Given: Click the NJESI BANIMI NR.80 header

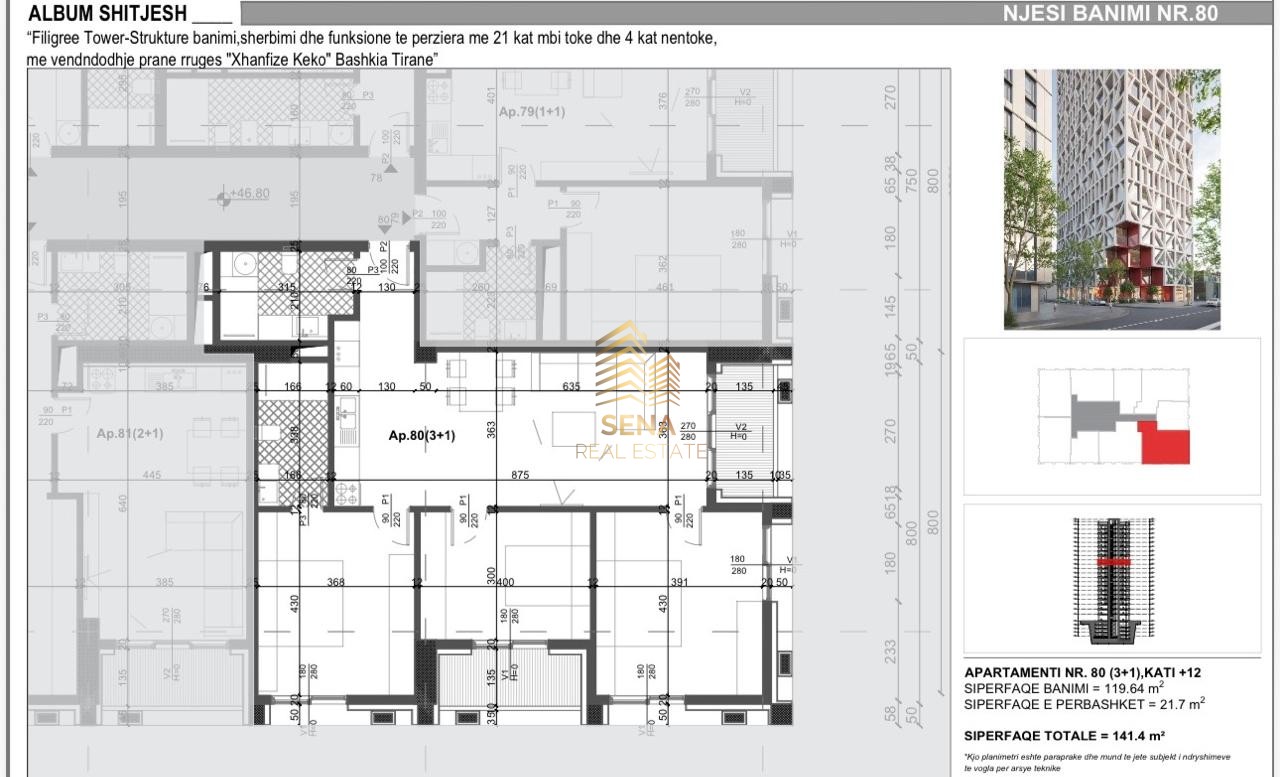Looking at the screenshot, I should click(1111, 13).
